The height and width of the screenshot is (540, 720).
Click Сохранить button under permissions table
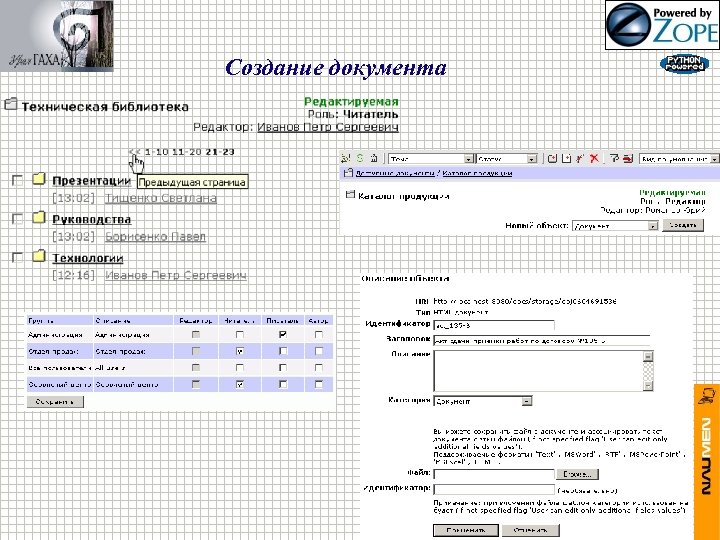55,402
